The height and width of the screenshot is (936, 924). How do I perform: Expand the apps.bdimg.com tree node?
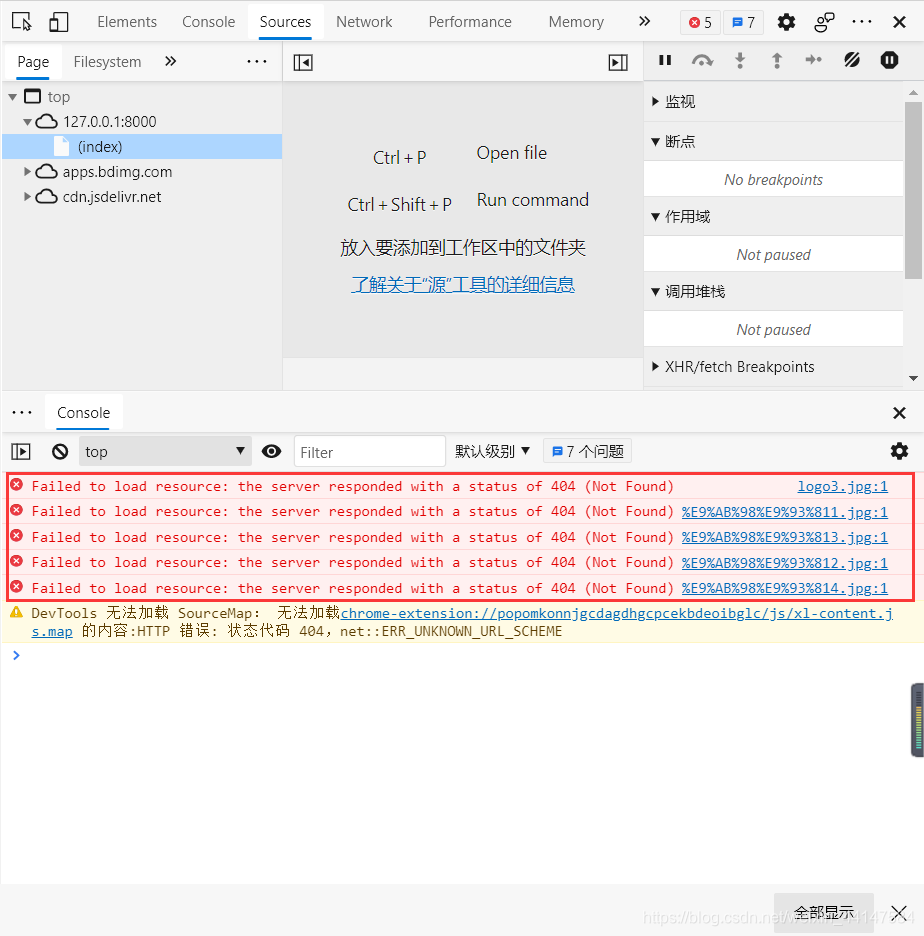[x=29, y=171]
